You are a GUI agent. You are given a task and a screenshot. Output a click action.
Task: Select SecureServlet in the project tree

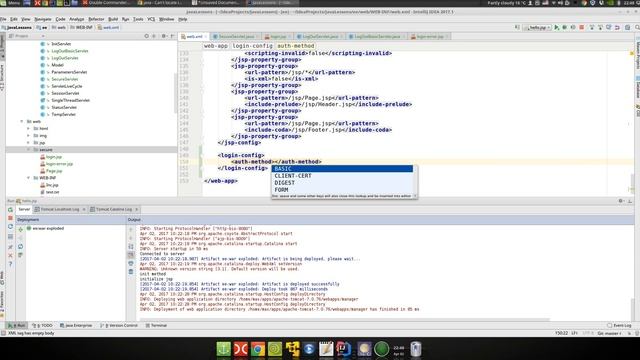(64, 79)
